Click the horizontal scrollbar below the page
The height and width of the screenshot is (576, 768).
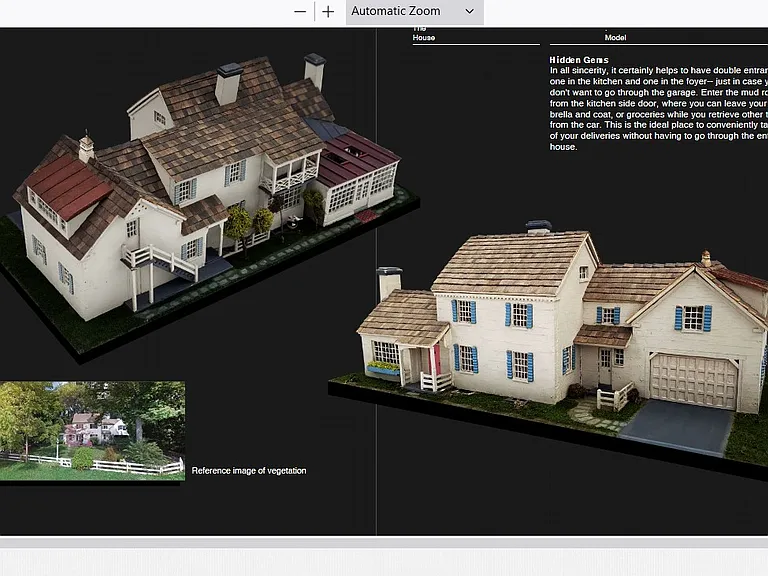[384, 542]
